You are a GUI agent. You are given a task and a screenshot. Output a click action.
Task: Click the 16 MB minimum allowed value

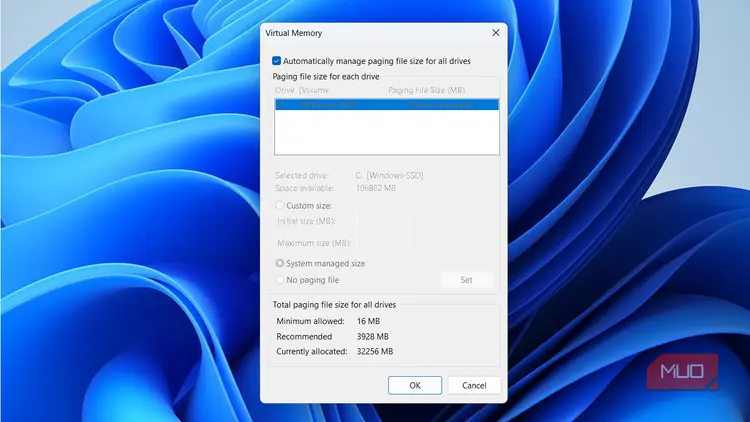point(368,321)
